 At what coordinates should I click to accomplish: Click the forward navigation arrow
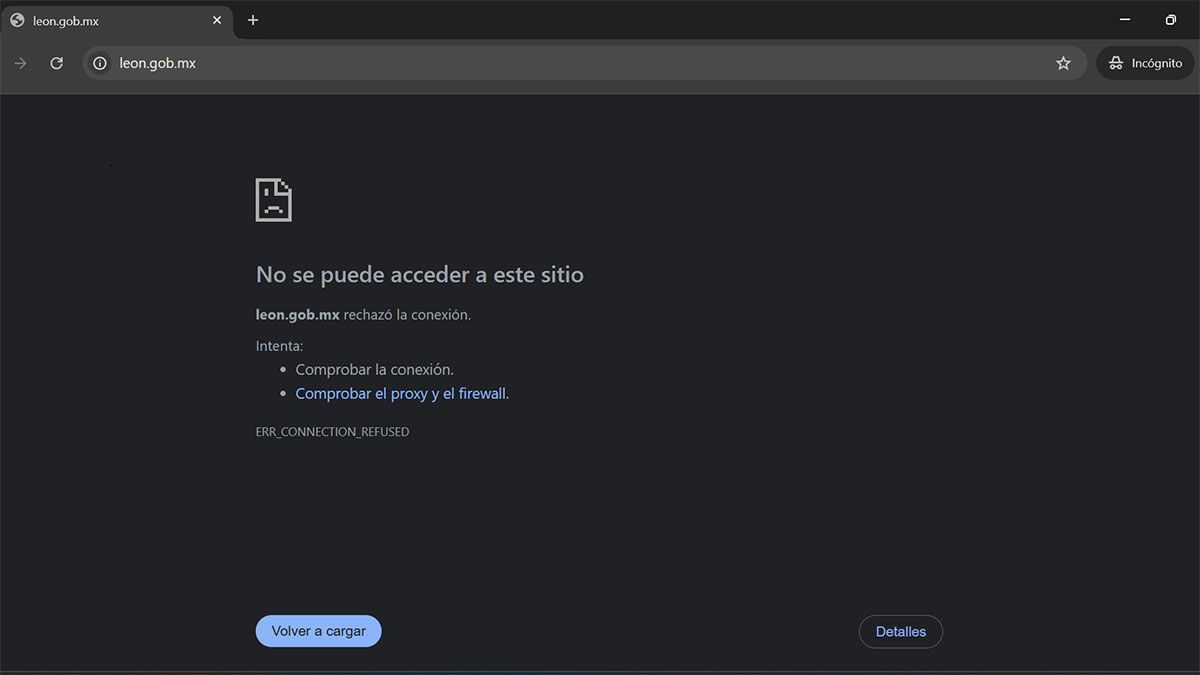21,63
